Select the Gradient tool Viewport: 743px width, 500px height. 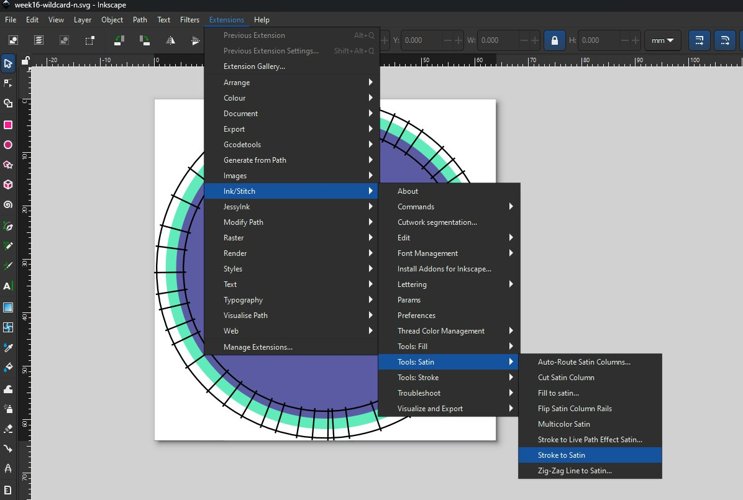tap(8, 307)
